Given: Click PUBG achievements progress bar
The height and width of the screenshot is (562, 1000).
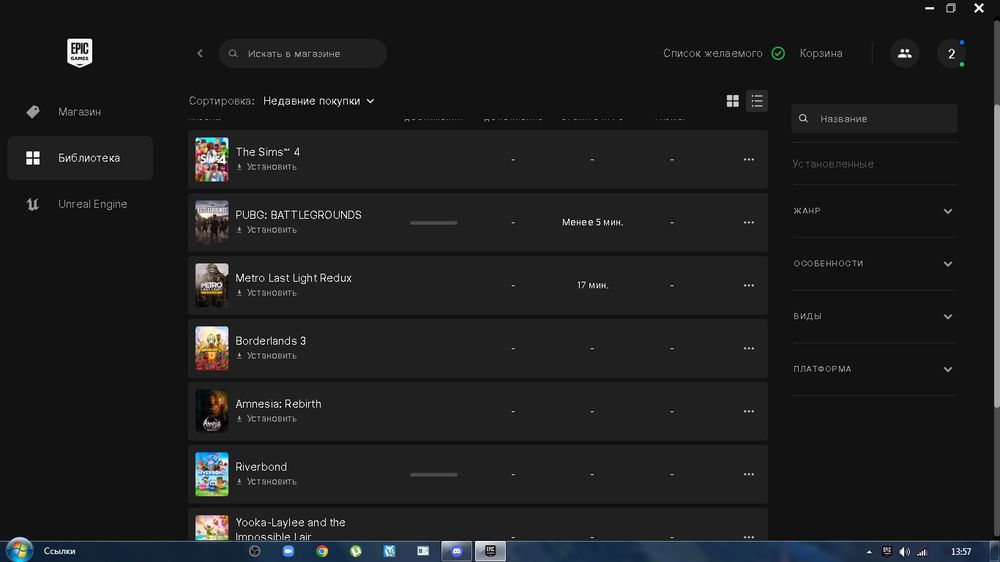Looking at the screenshot, I should [434, 223].
